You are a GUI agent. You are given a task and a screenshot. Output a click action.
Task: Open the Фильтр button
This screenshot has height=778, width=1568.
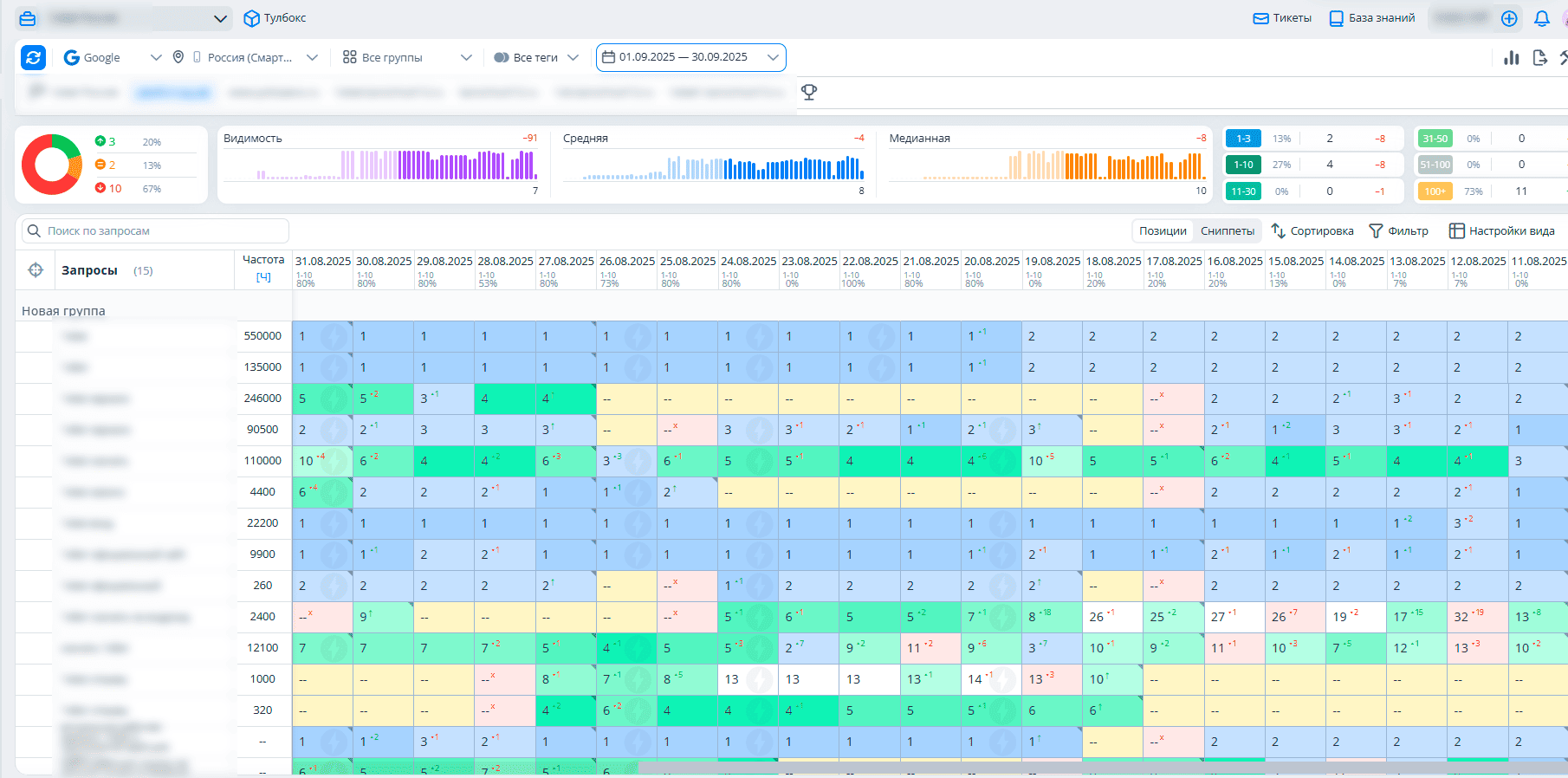pyautogui.click(x=1398, y=230)
